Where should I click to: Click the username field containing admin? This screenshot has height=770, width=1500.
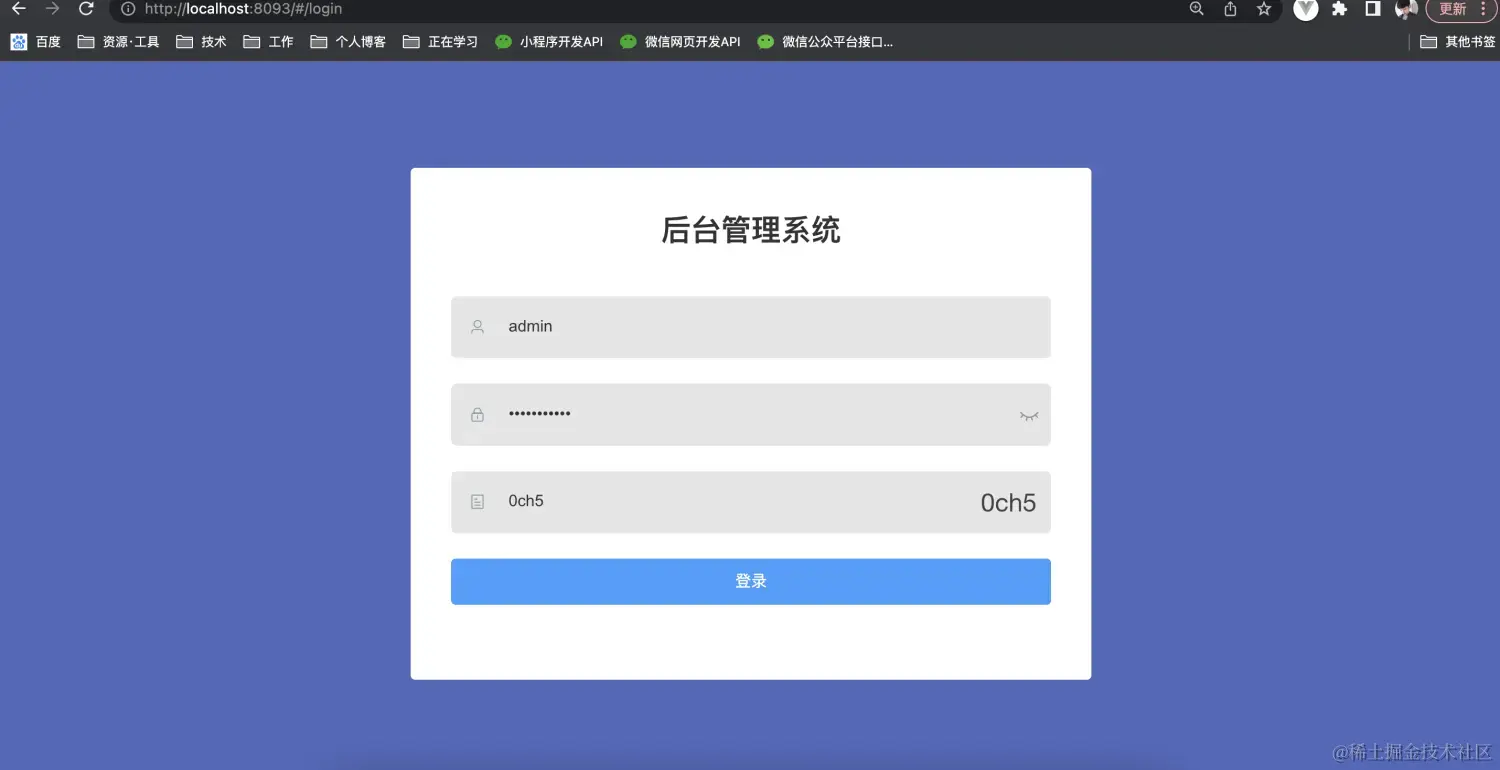click(x=751, y=327)
